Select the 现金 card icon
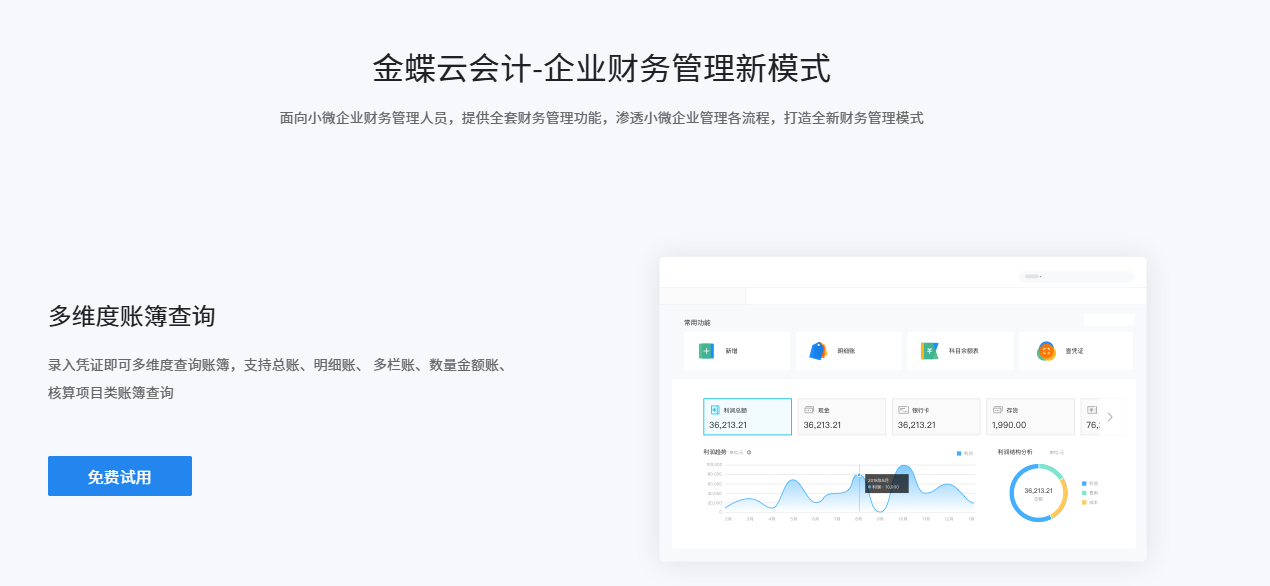1270x586 pixels. click(809, 409)
